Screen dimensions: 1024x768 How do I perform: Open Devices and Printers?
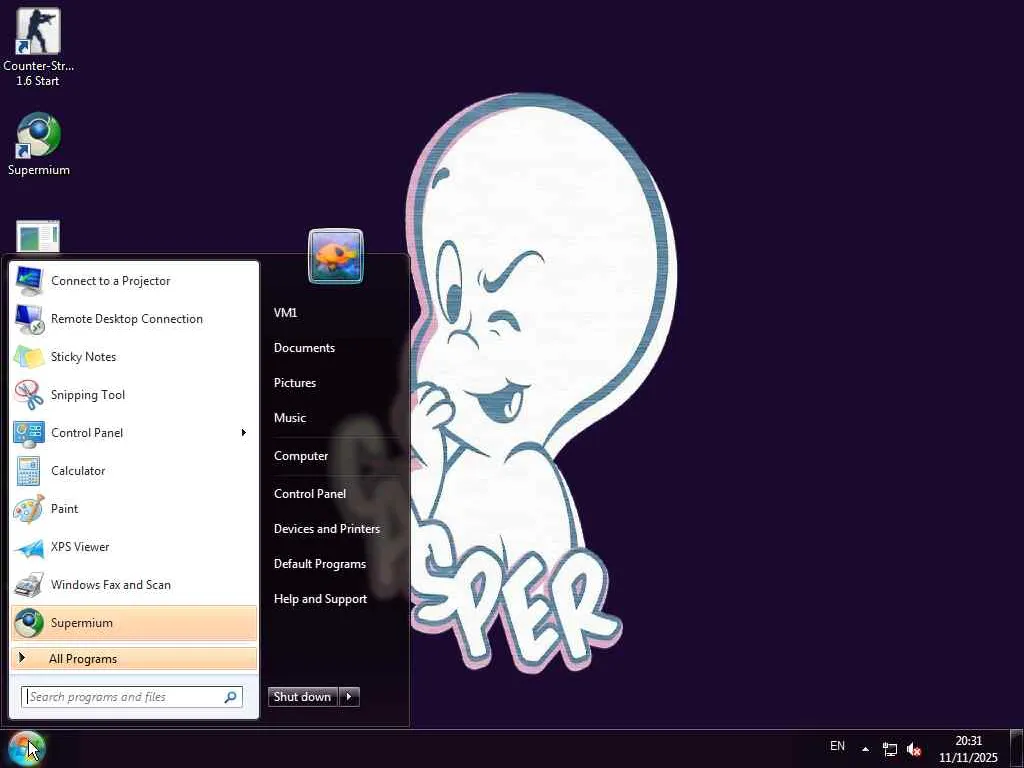327,529
